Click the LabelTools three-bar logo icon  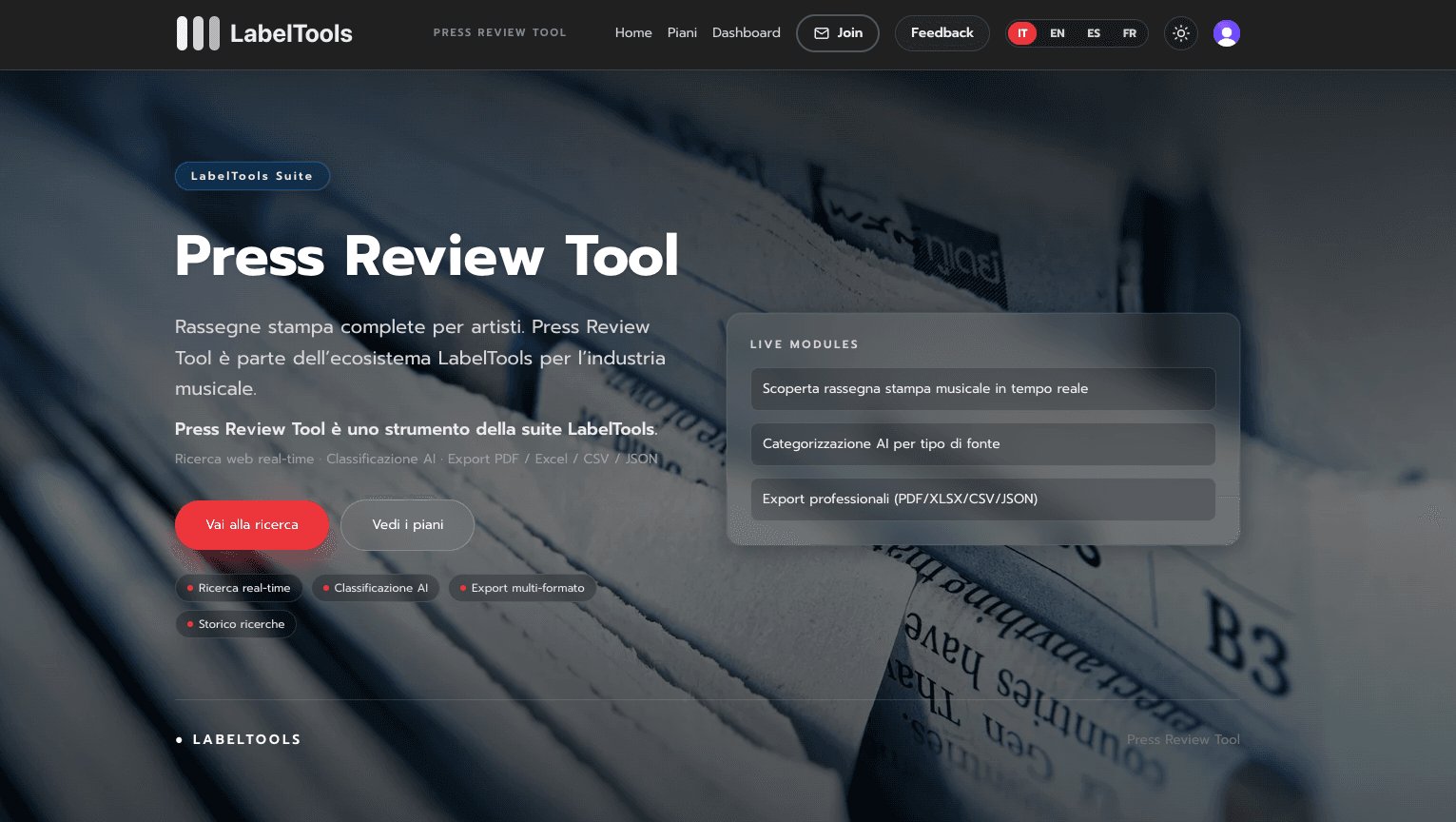[x=196, y=32]
